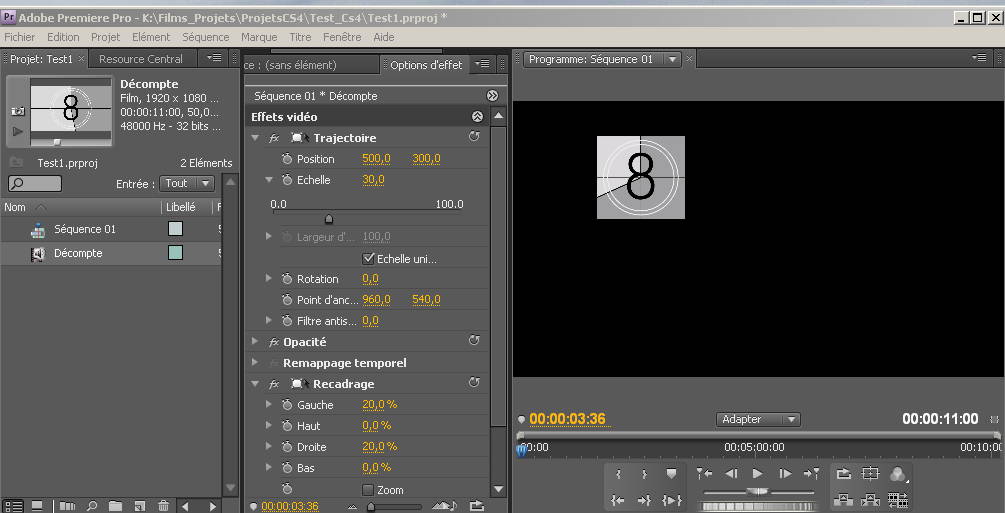The height and width of the screenshot is (513, 1005).
Task: Click the Extract button
Action: pos(870,500)
